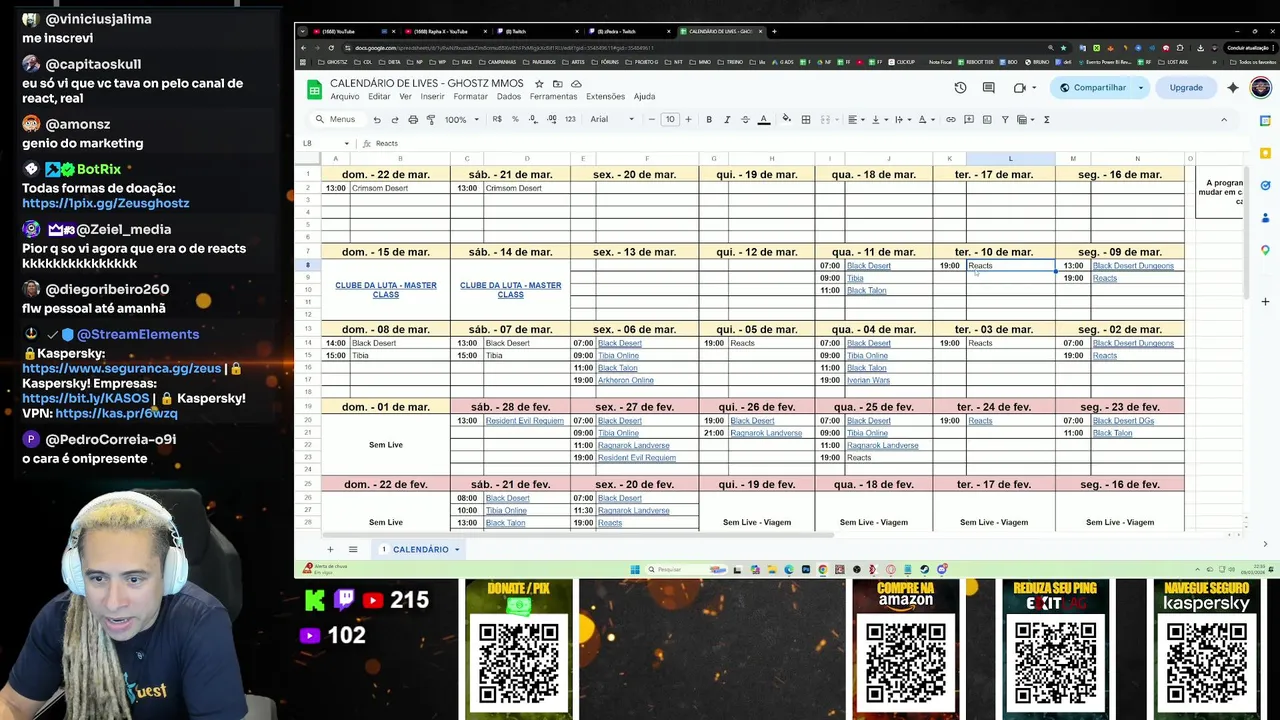1280x720 pixels.
Task: Click the cloud document status icon
Action: click(x=576, y=84)
